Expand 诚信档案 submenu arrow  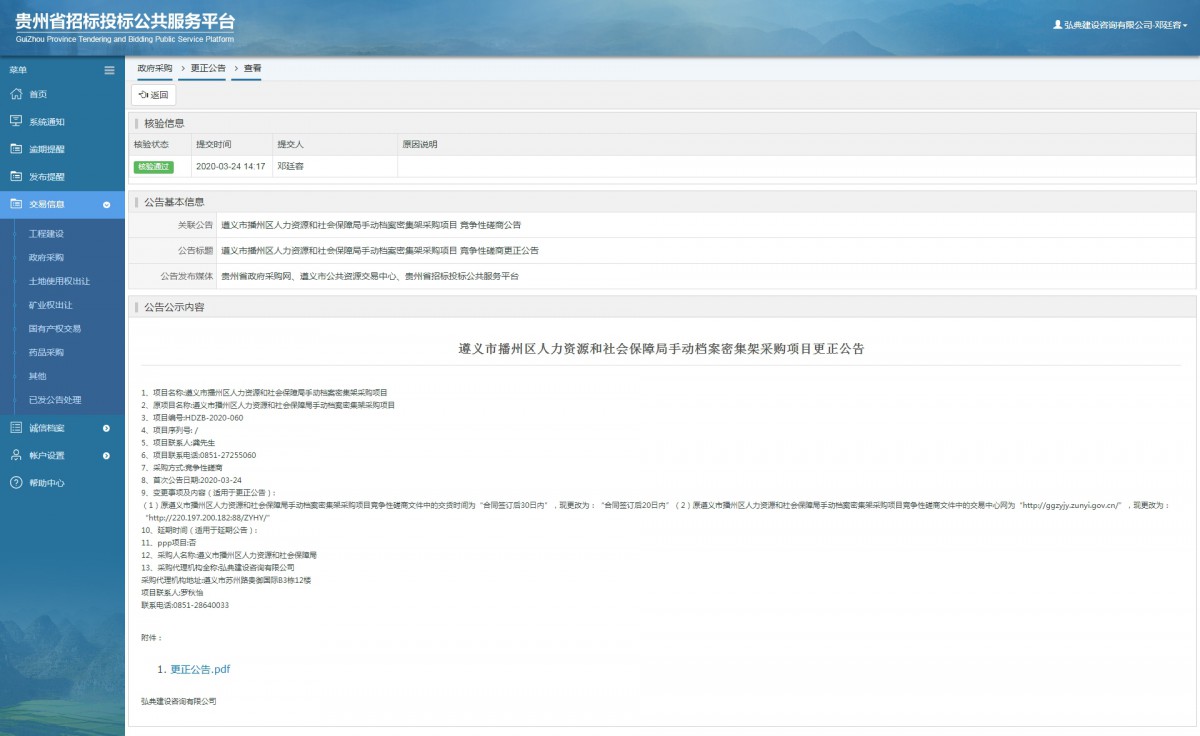(x=107, y=428)
